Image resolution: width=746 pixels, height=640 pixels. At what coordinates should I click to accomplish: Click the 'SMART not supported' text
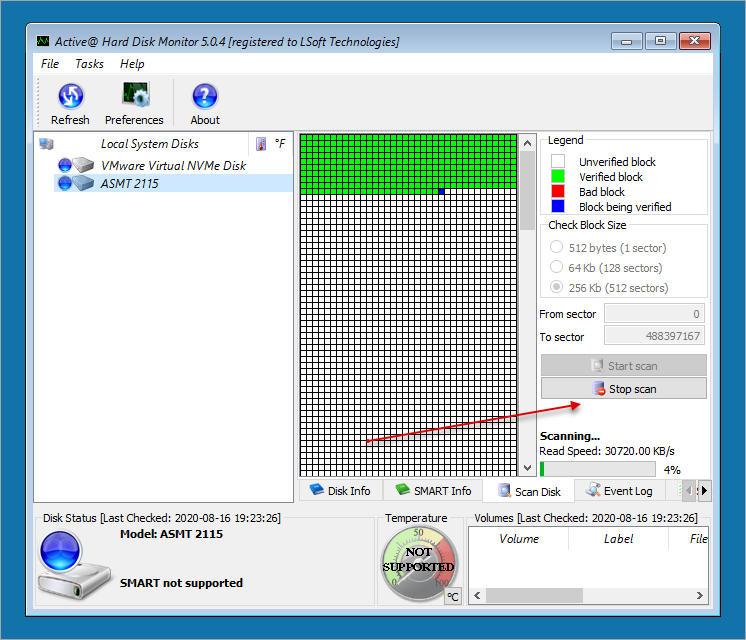click(x=181, y=583)
